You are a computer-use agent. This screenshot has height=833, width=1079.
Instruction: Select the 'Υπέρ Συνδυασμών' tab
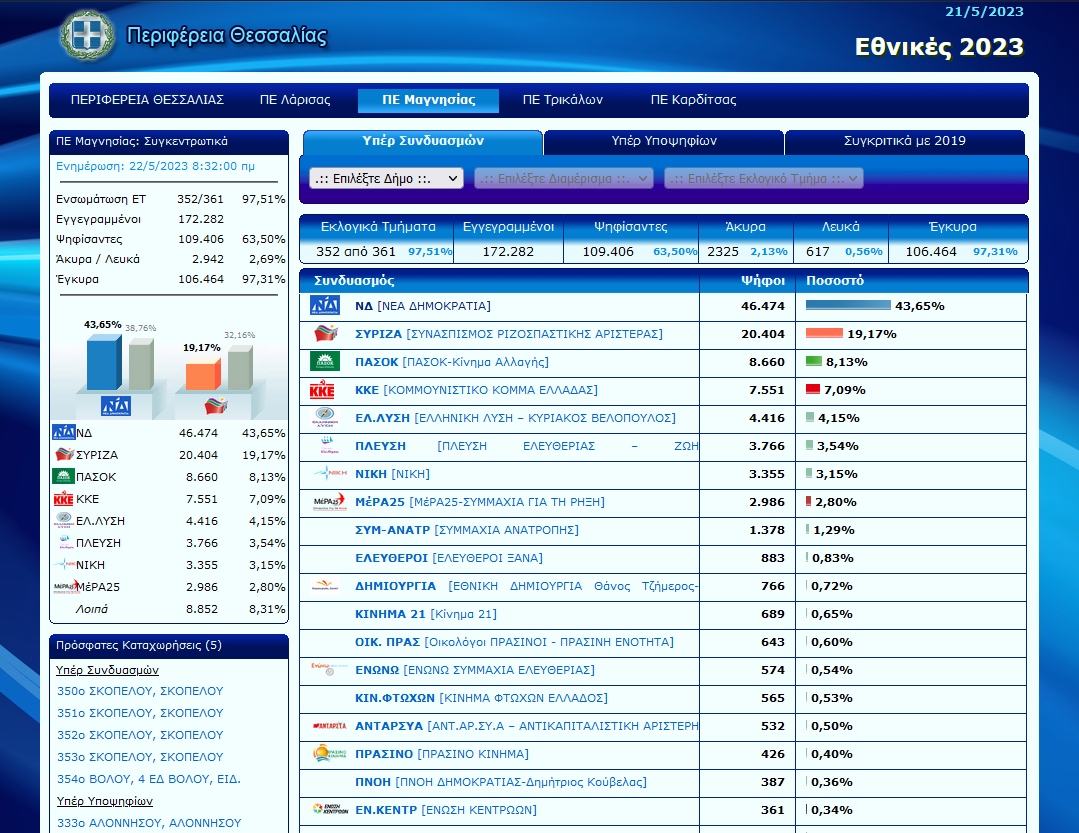pos(423,141)
